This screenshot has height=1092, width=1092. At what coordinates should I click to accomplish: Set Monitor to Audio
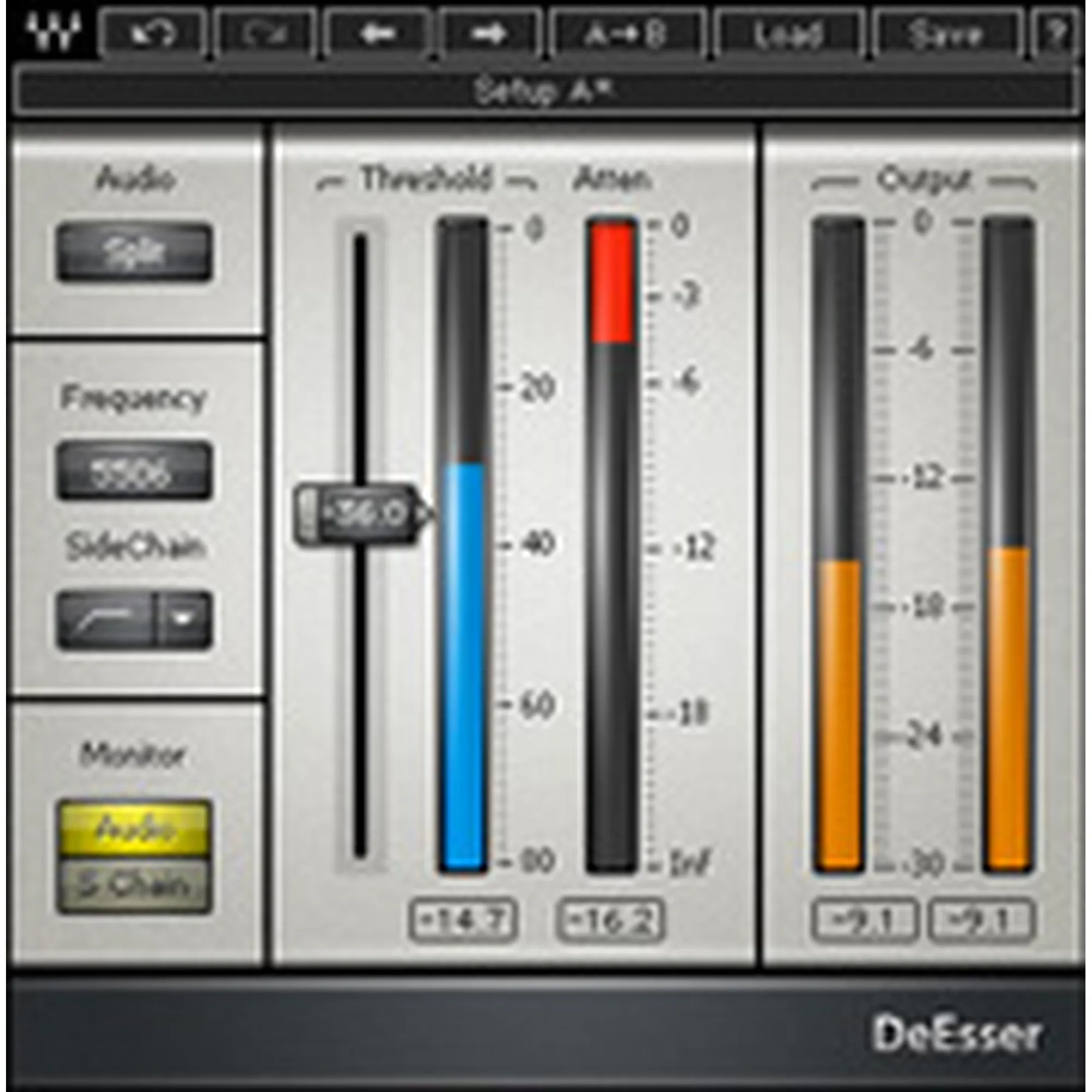[134, 829]
